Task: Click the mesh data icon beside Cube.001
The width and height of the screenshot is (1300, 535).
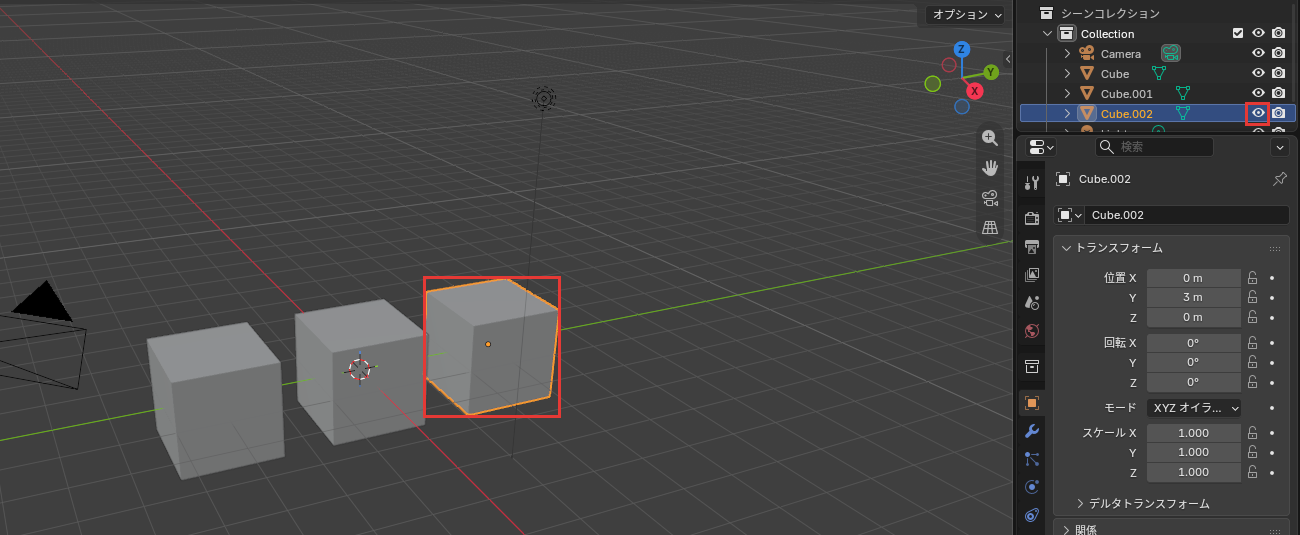Action: point(1183,93)
